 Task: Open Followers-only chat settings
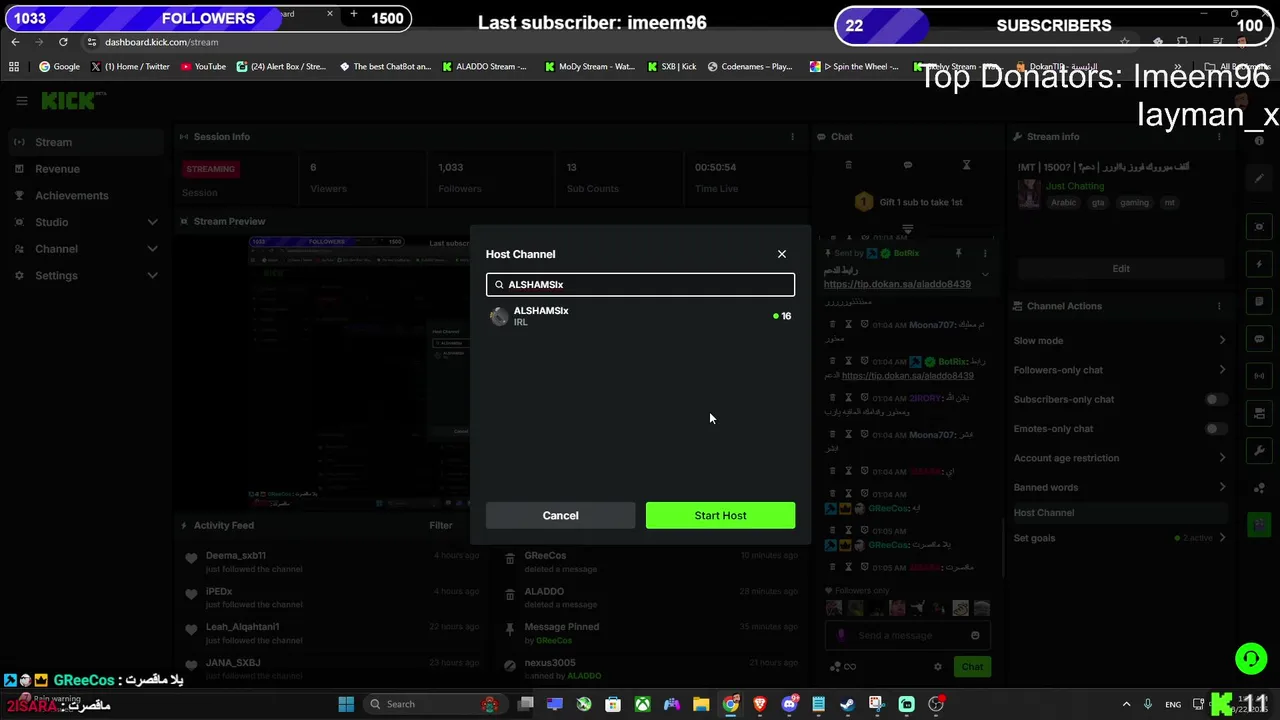(1119, 370)
